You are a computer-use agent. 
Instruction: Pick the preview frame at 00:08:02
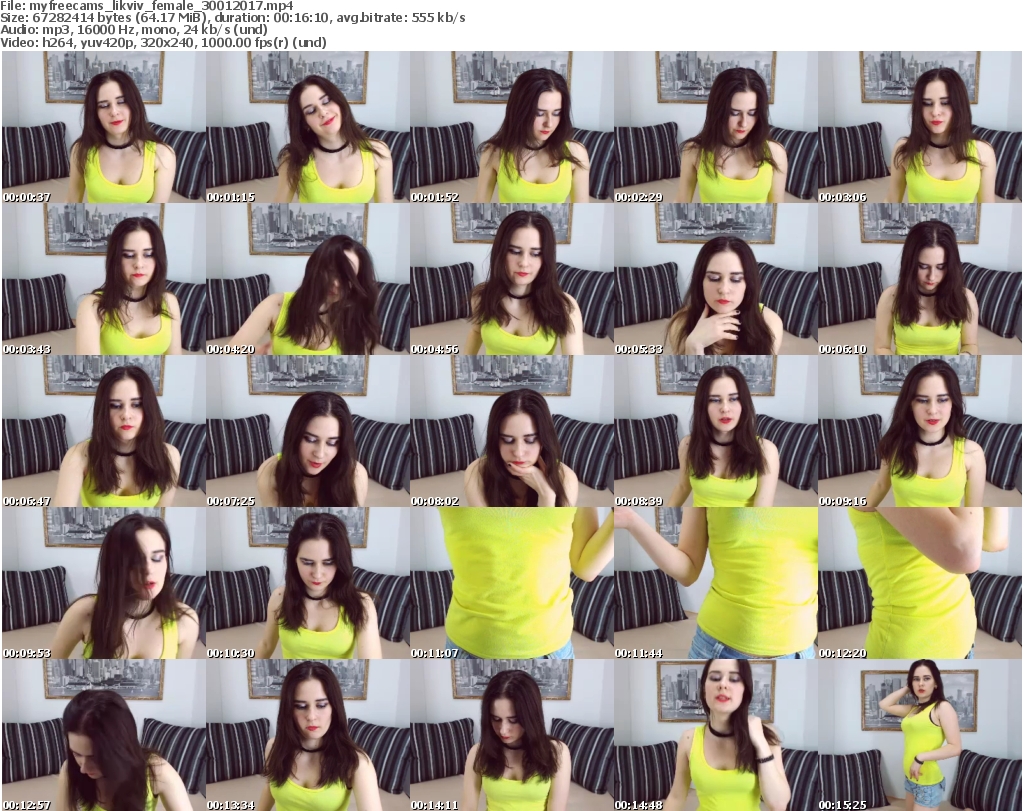coord(511,431)
